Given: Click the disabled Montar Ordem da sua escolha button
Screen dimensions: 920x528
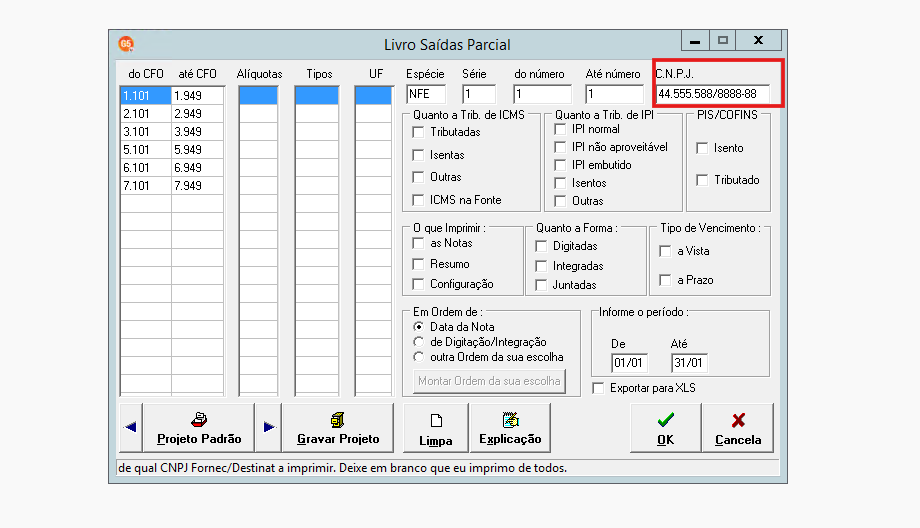Looking at the screenshot, I should (x=489, y=381).
